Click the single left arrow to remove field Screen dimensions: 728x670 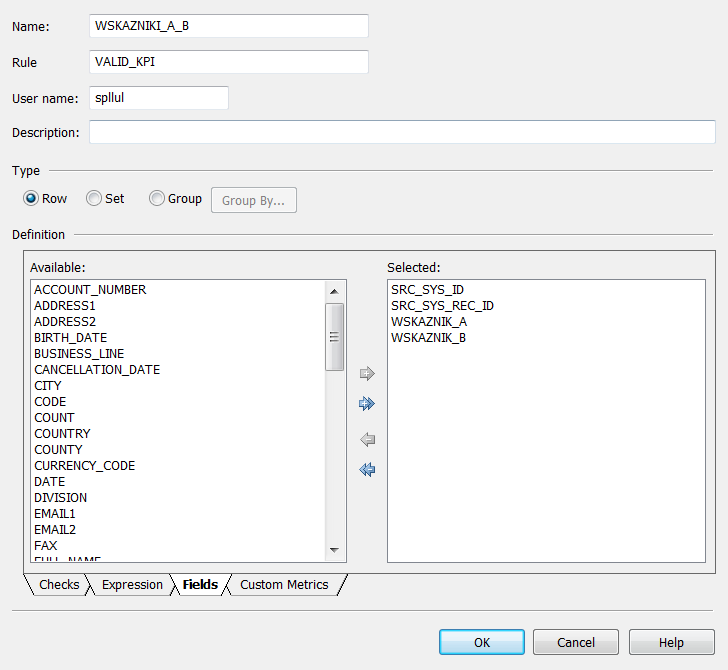367,440
